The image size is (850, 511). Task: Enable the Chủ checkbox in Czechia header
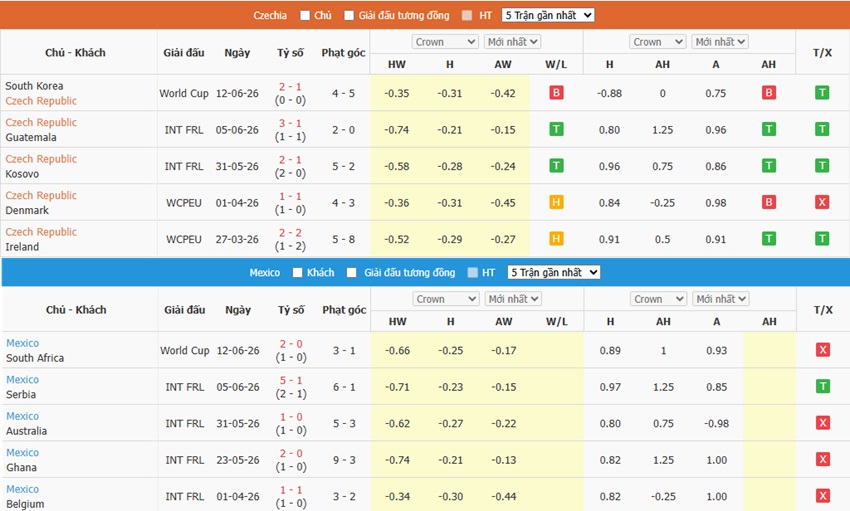click(305, 16)
